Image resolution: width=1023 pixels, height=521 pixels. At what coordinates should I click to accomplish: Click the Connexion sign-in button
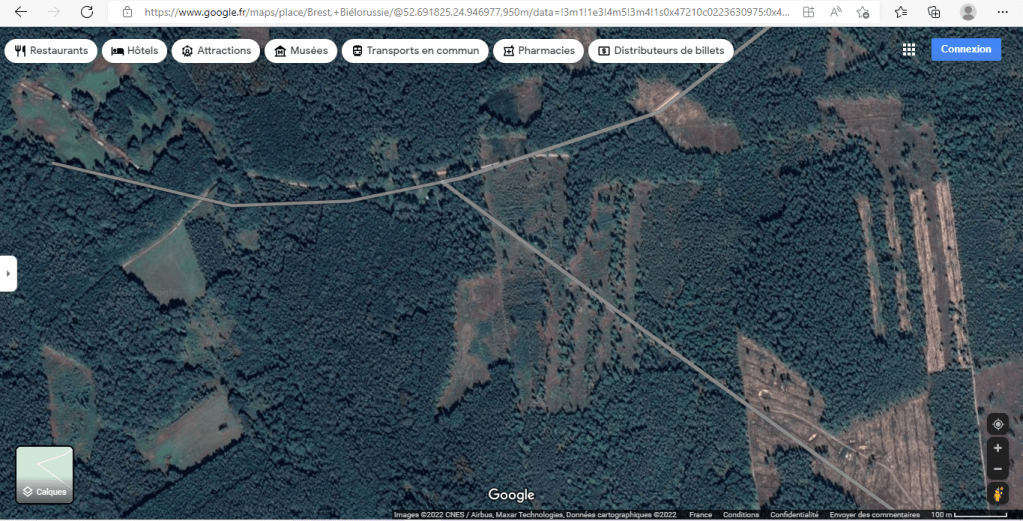pos(965,49)
